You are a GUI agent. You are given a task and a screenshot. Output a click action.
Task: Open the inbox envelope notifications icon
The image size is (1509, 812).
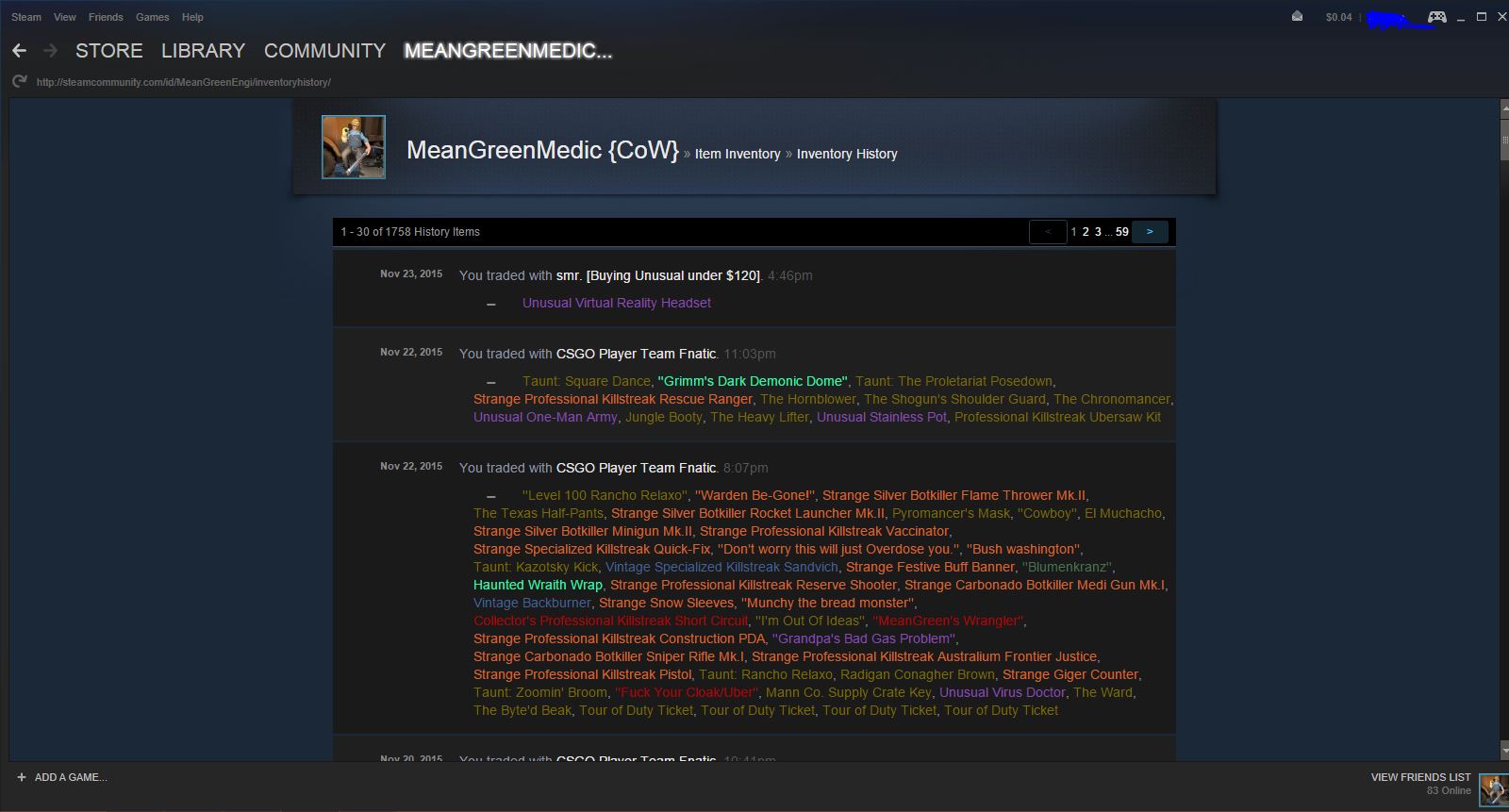(x=1297, y=17)
